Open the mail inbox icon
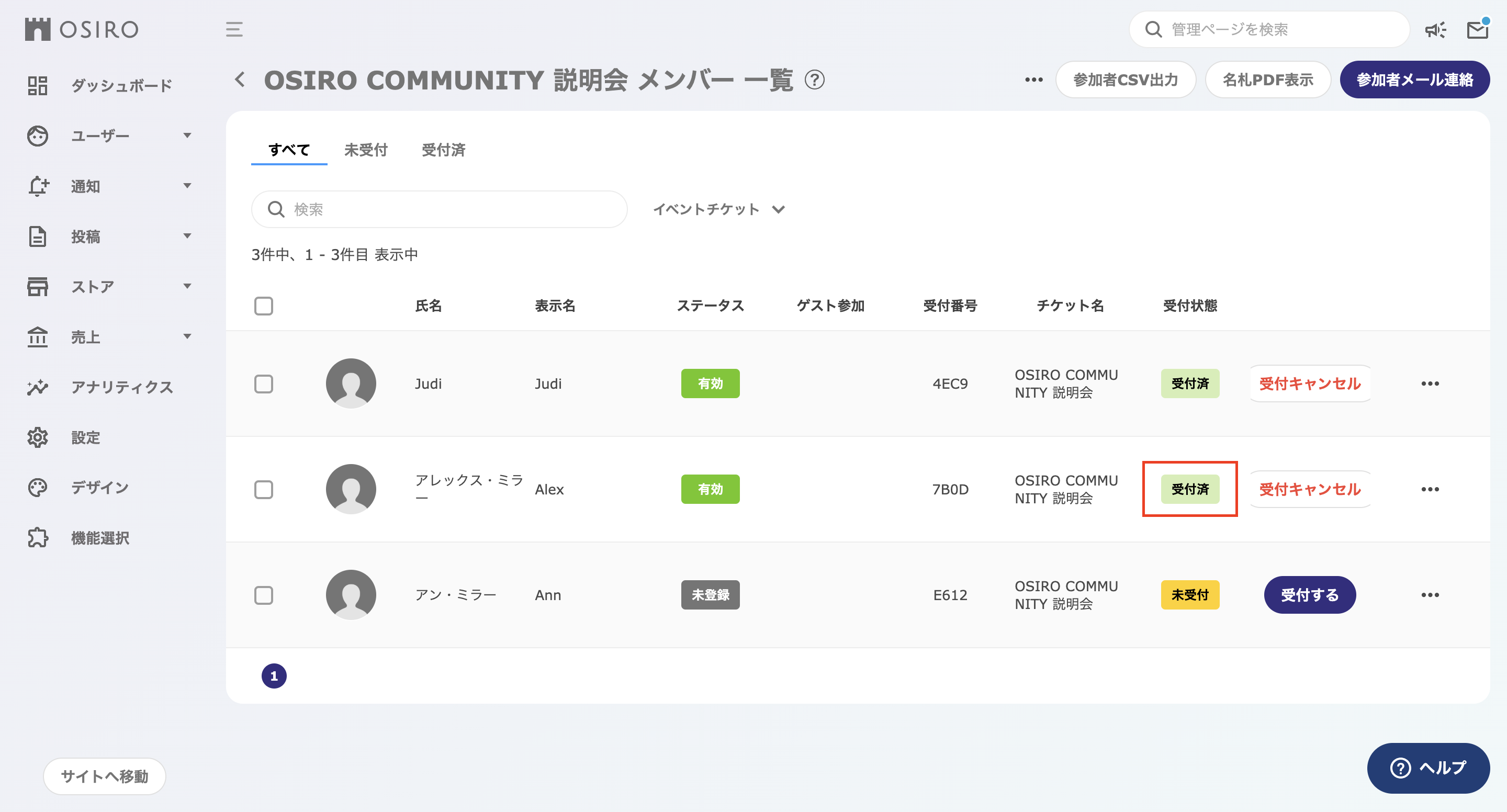The image size is (1507, 812). pyautogui.click(x=1477, y=30)
